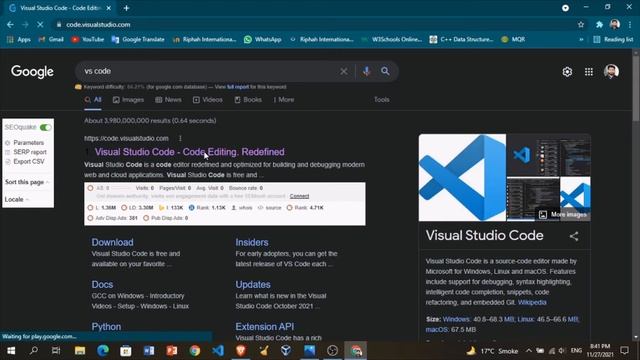The width and height of the screenshot is (640, 360).
Task: Open taskbar search magnifier
Action: point(34,351)
